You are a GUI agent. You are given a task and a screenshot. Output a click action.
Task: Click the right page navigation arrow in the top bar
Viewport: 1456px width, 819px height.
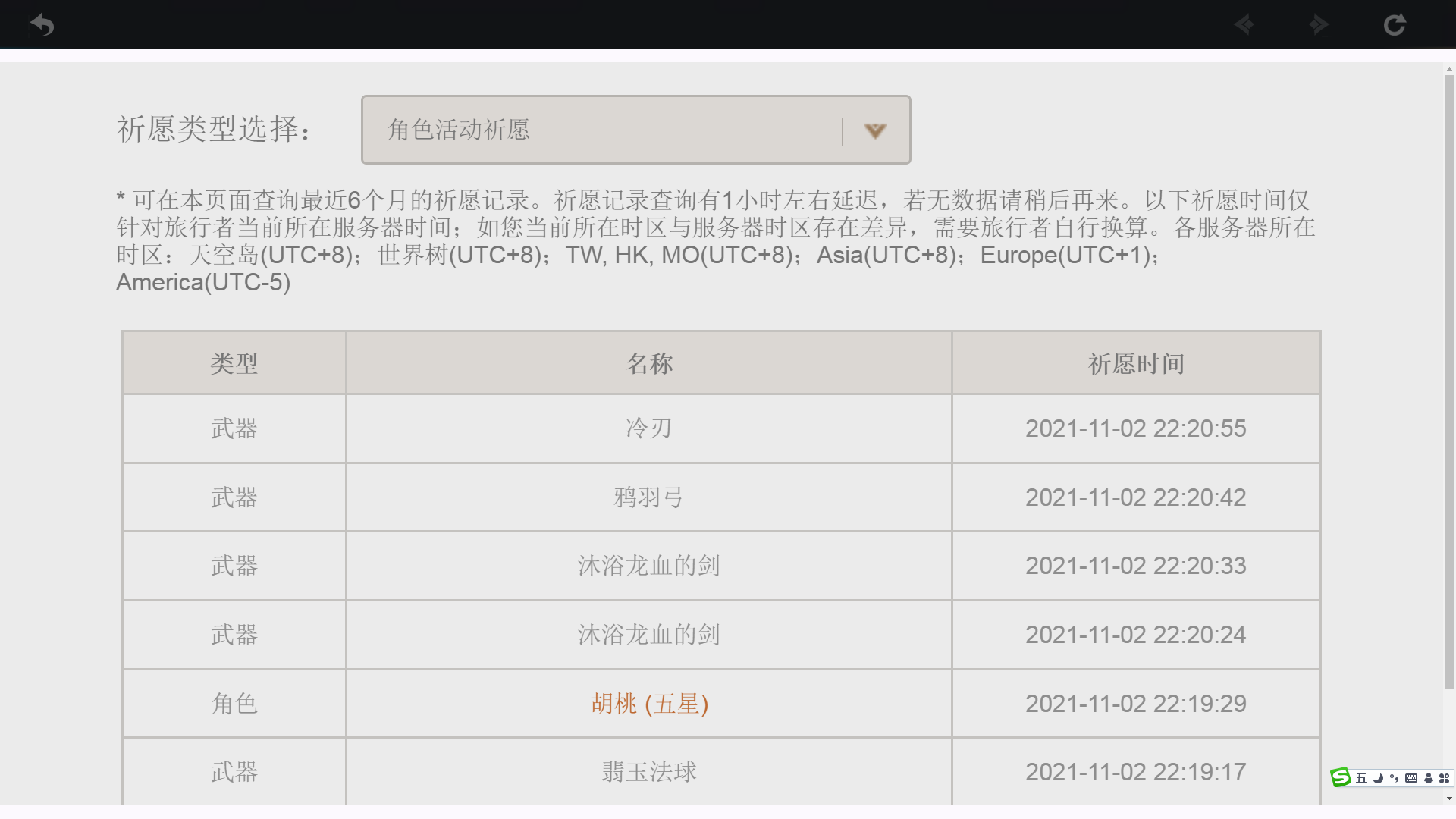point(1319,25)
